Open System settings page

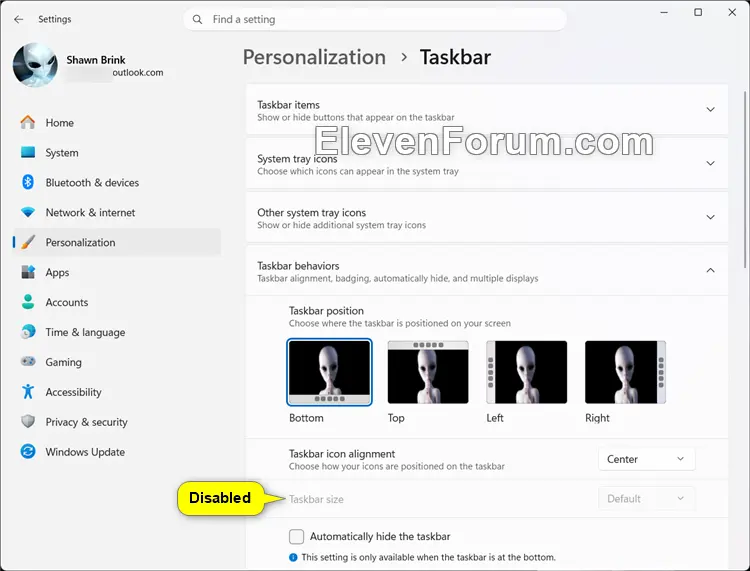[117, 153]
